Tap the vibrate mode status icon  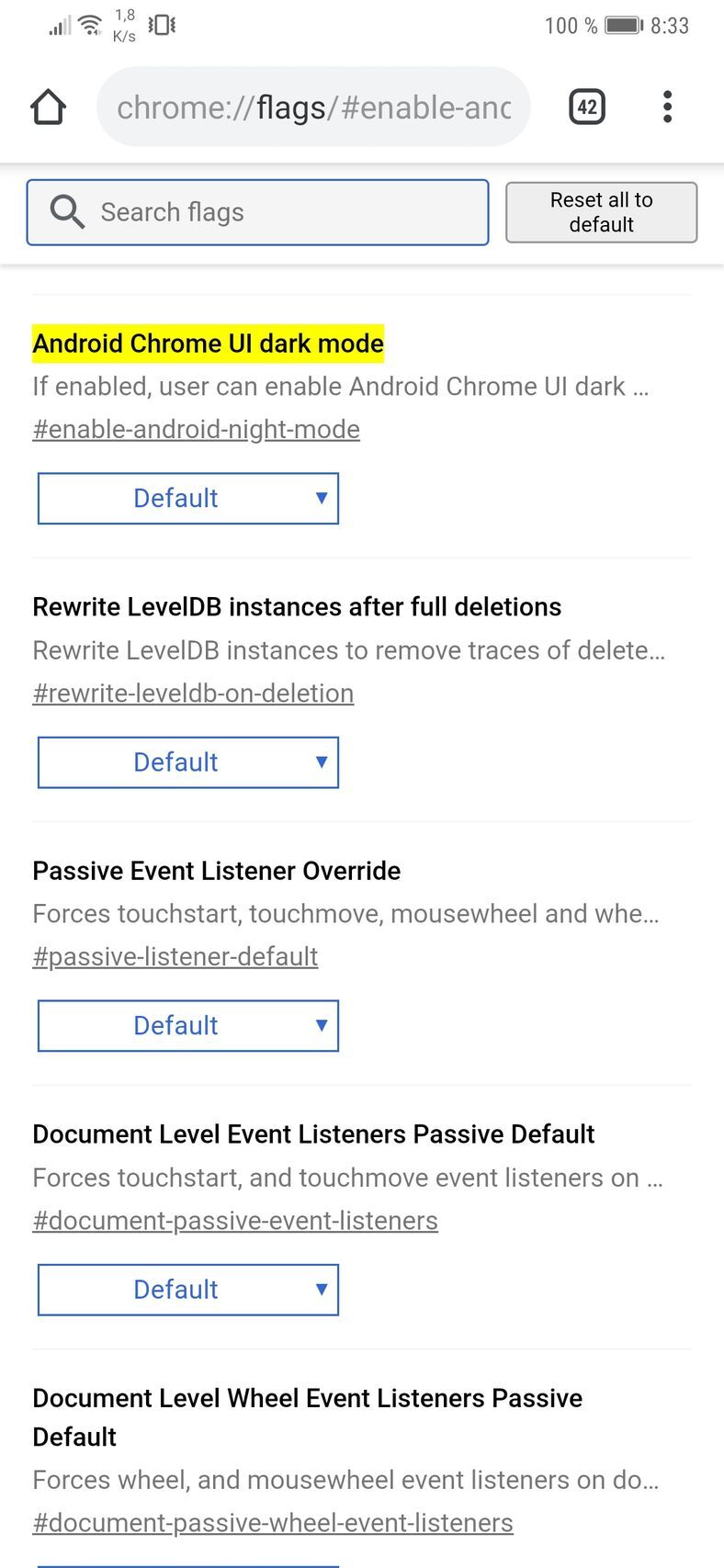(162, 25)
